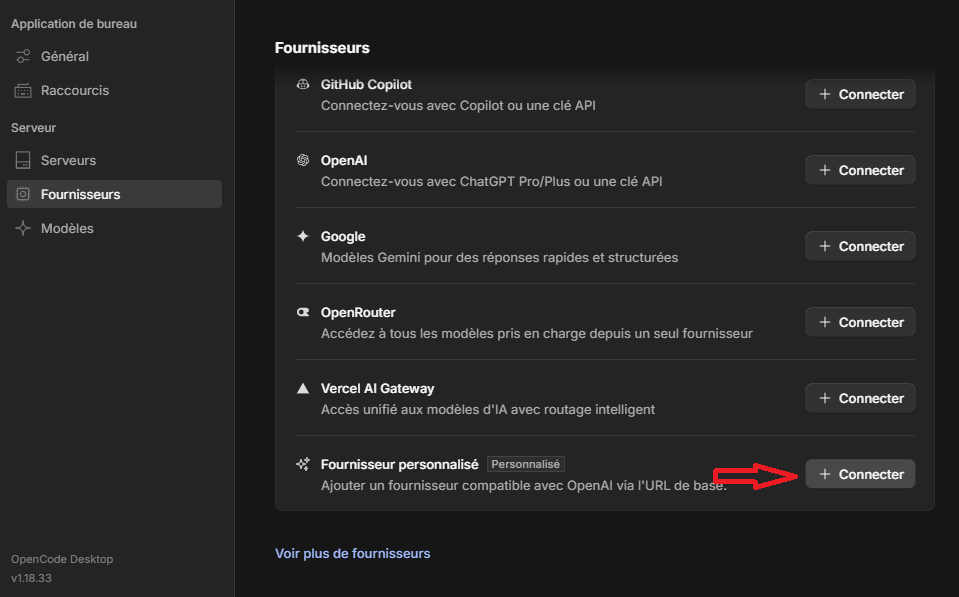
Task: Click the custom provider sparkles icon
Action: tap(303, 464)
